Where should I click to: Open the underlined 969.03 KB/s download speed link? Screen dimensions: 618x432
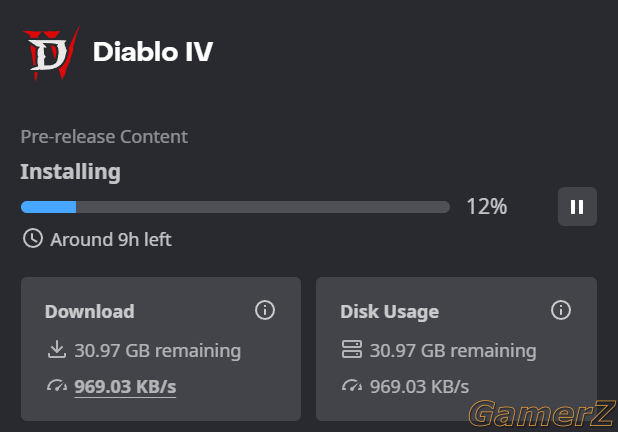coord(125,387)
